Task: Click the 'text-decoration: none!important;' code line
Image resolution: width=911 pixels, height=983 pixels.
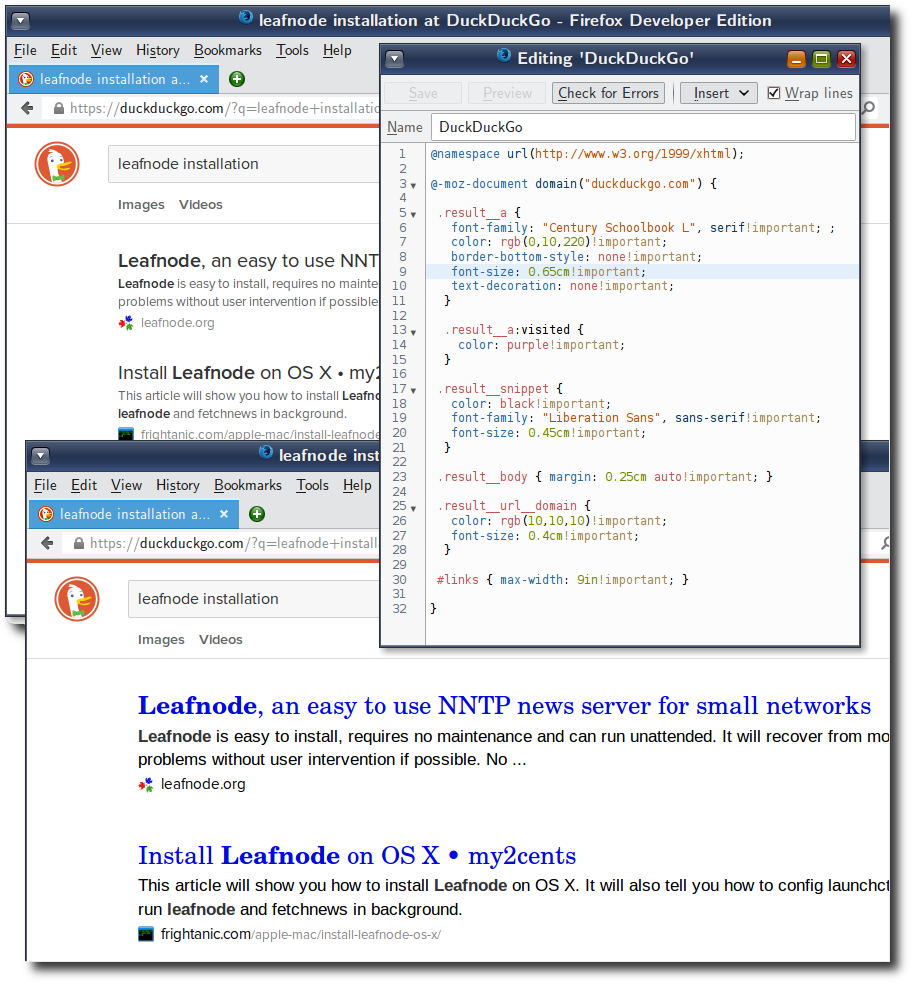Action: (562, 286)
